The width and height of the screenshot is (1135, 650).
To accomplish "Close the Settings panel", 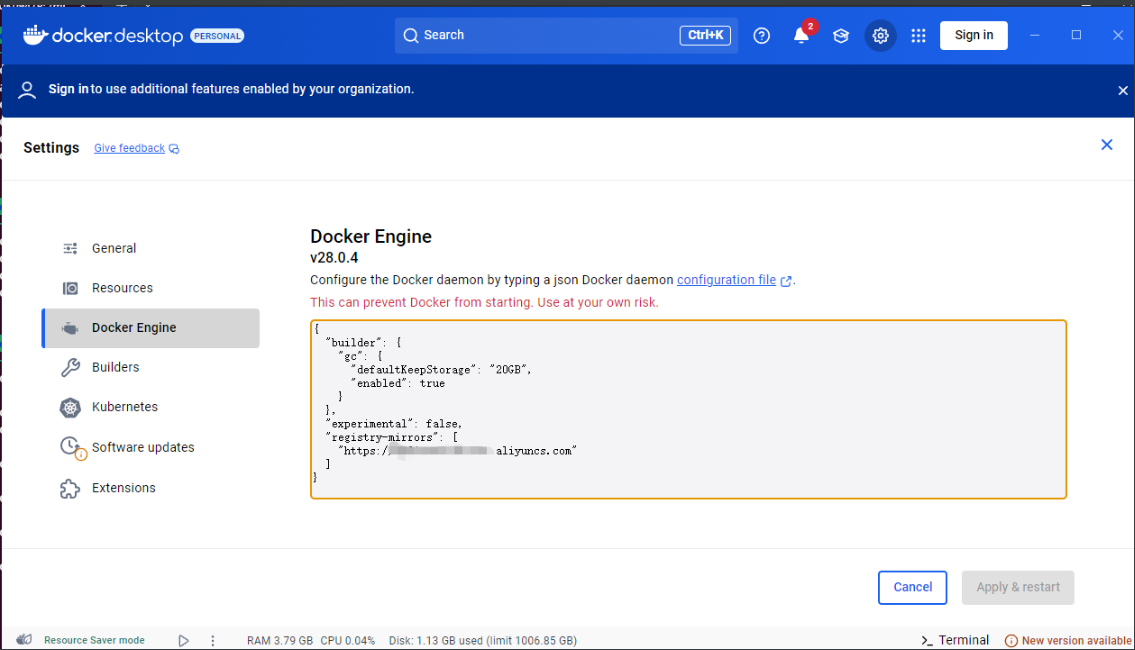I will (x=1107, y=145).
